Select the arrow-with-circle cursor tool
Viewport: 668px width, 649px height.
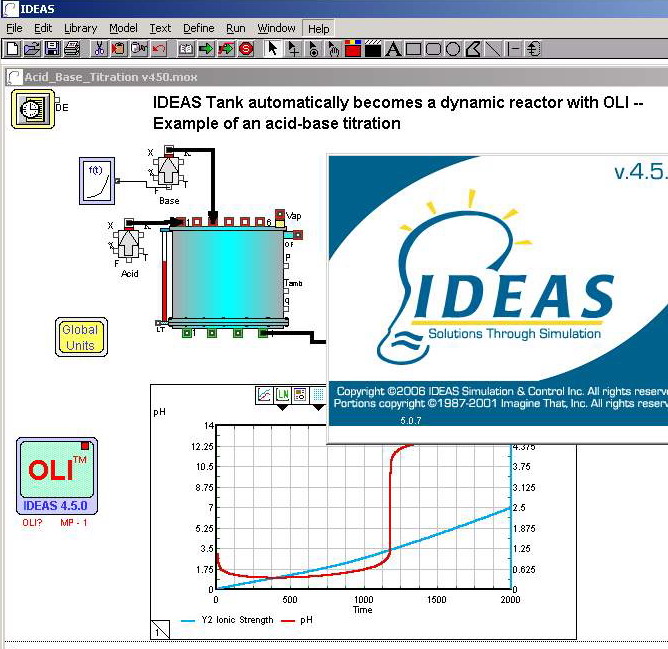313,49
